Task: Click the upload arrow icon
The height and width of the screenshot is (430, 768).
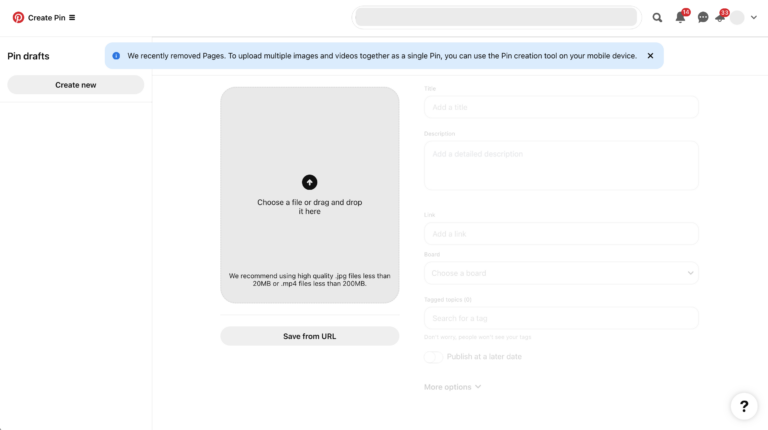Action: coord(310,182)
